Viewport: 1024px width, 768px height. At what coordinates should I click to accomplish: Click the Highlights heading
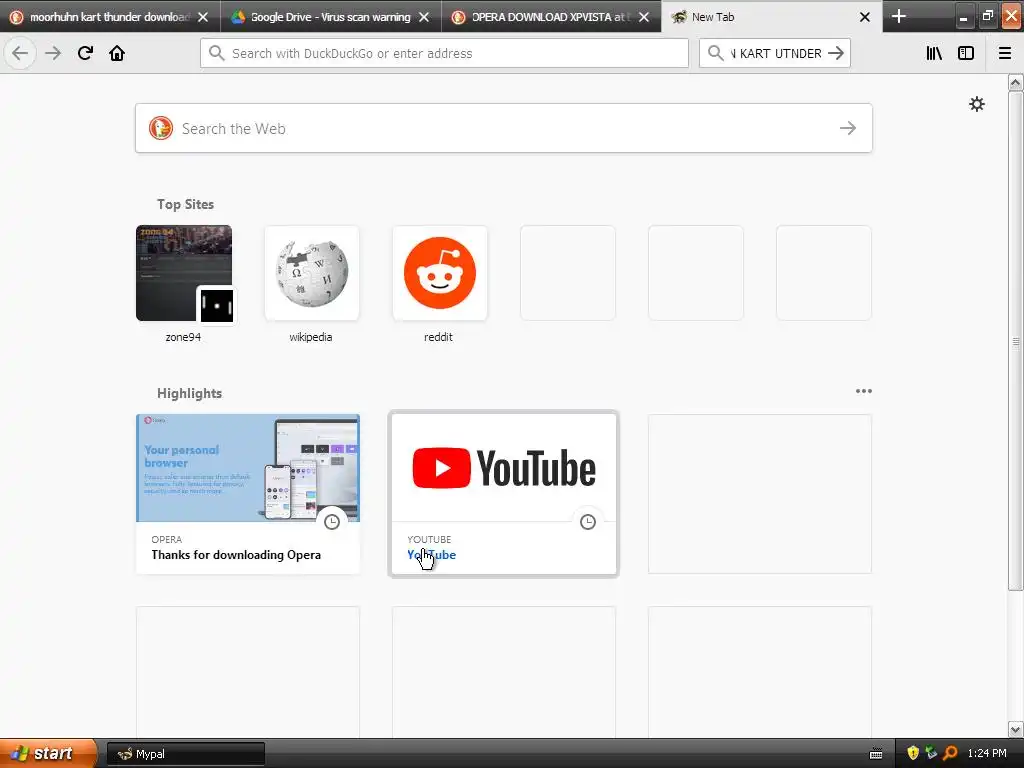[x=189, y=393]
